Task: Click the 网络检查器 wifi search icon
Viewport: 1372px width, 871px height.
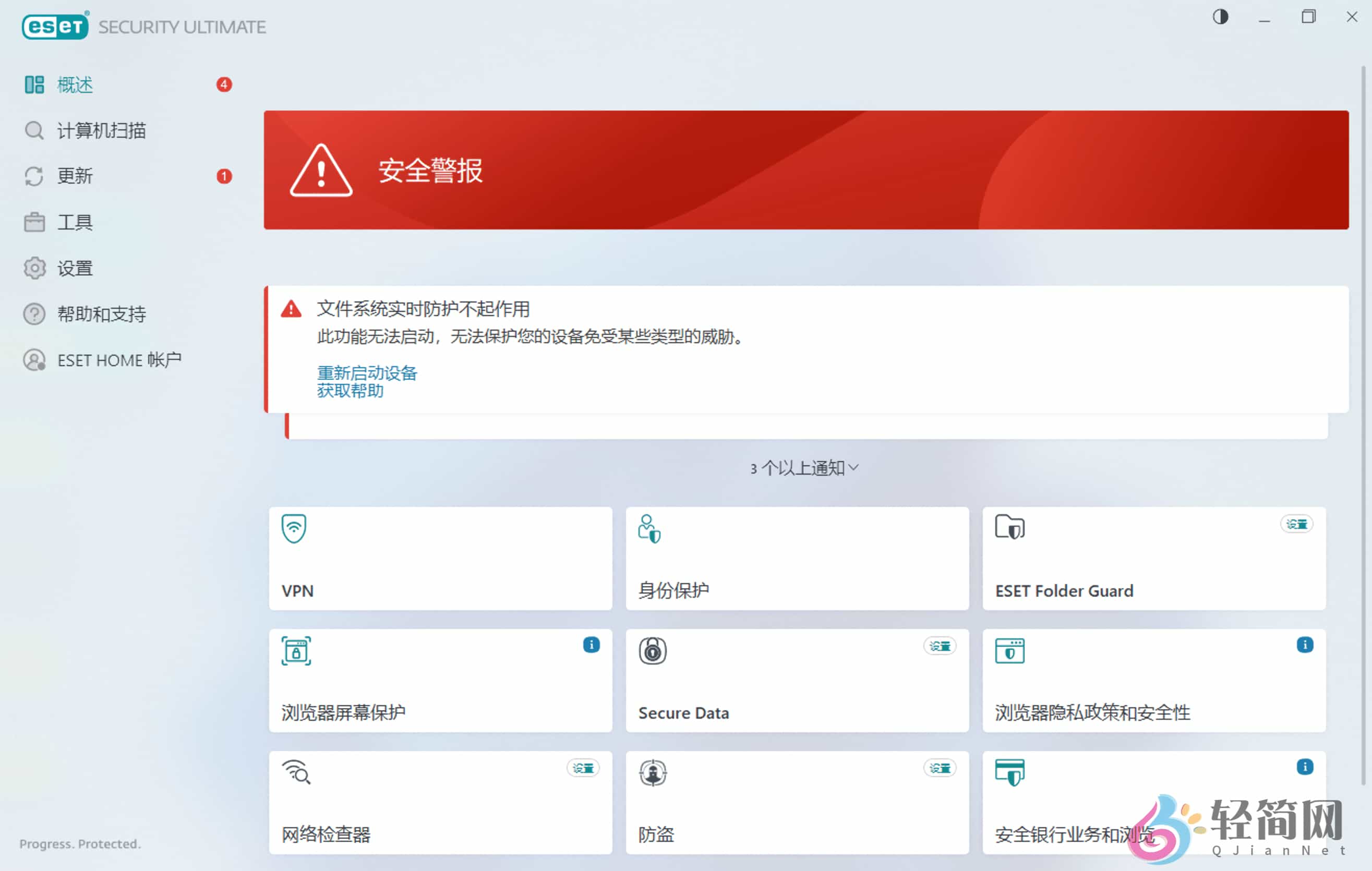Action: point(296,772)
